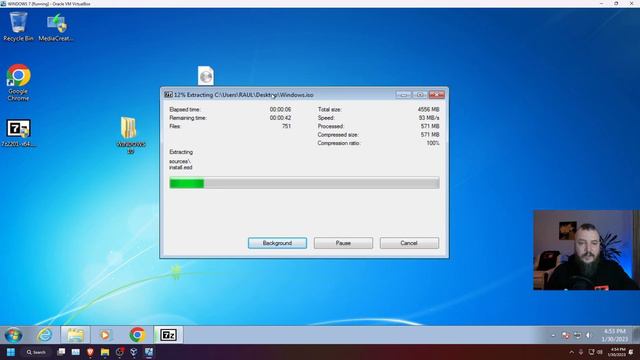Click Show desktop strip on Windows 7 taskbar

(636, 335)
